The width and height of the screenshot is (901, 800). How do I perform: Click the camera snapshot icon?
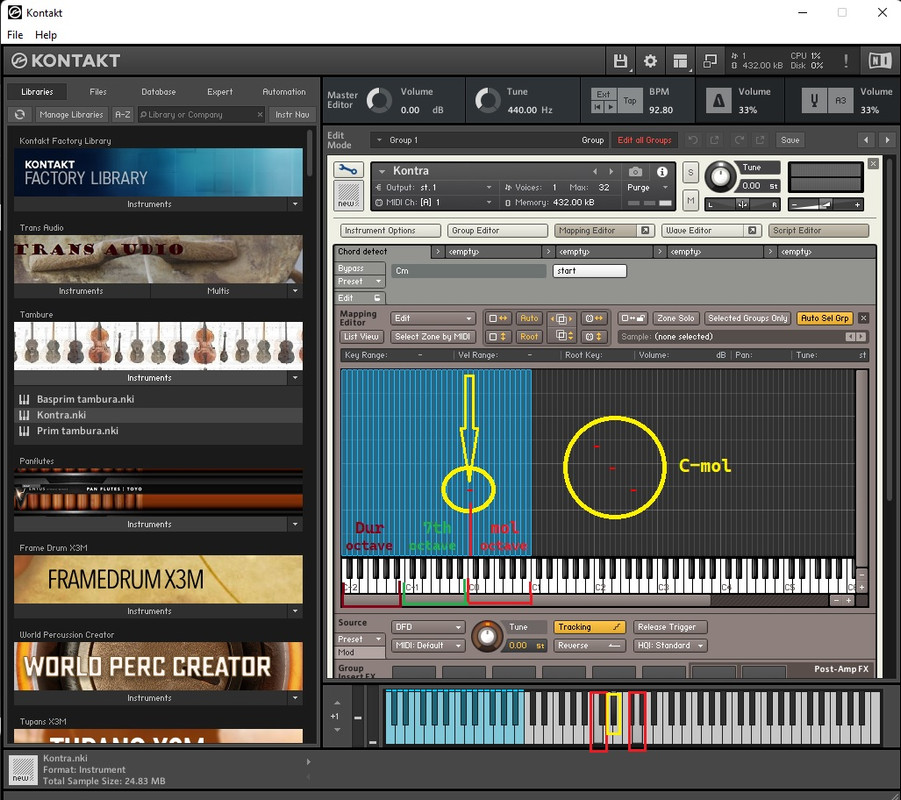point(635,171)
